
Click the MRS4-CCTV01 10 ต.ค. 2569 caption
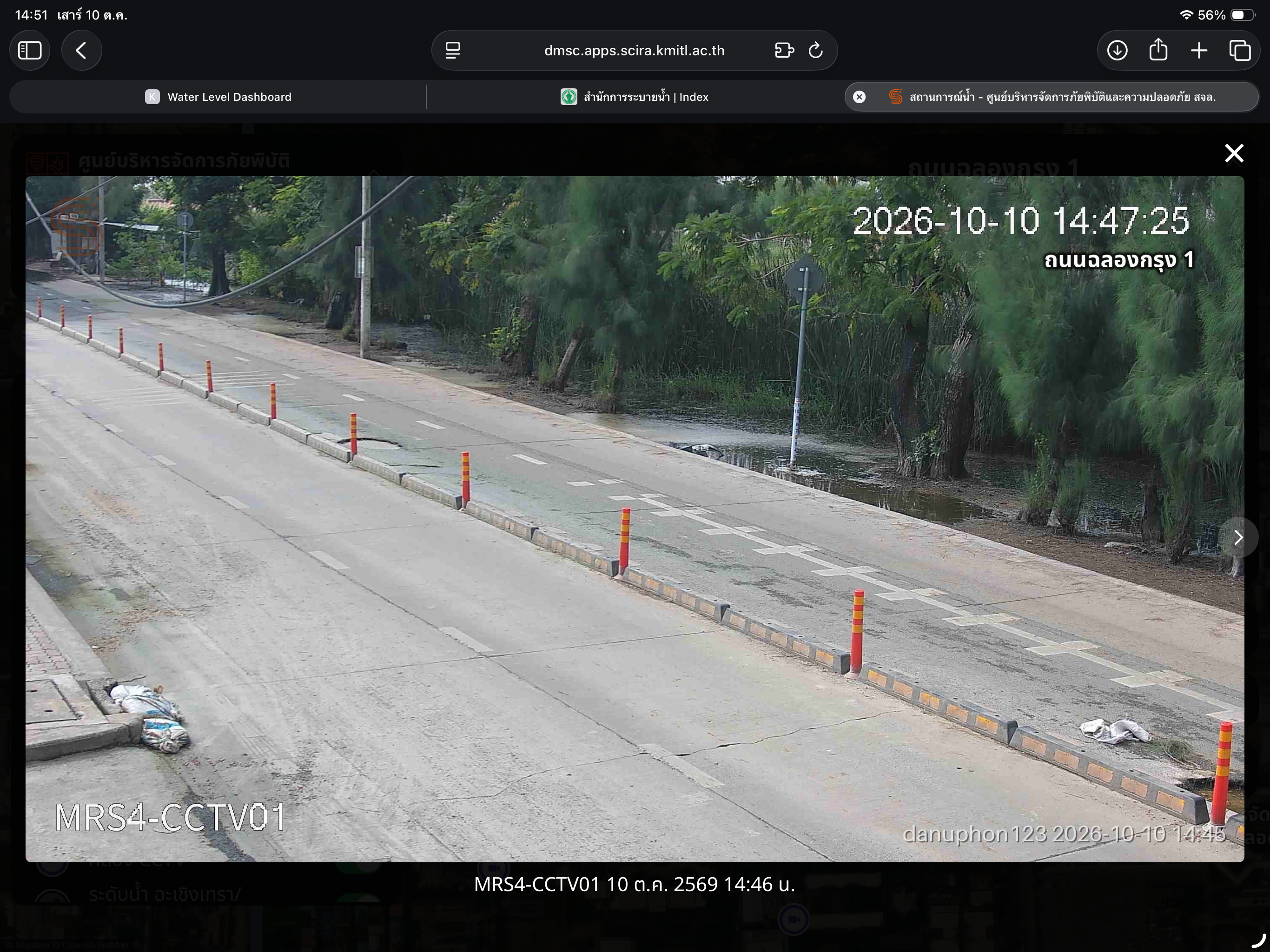635,884
